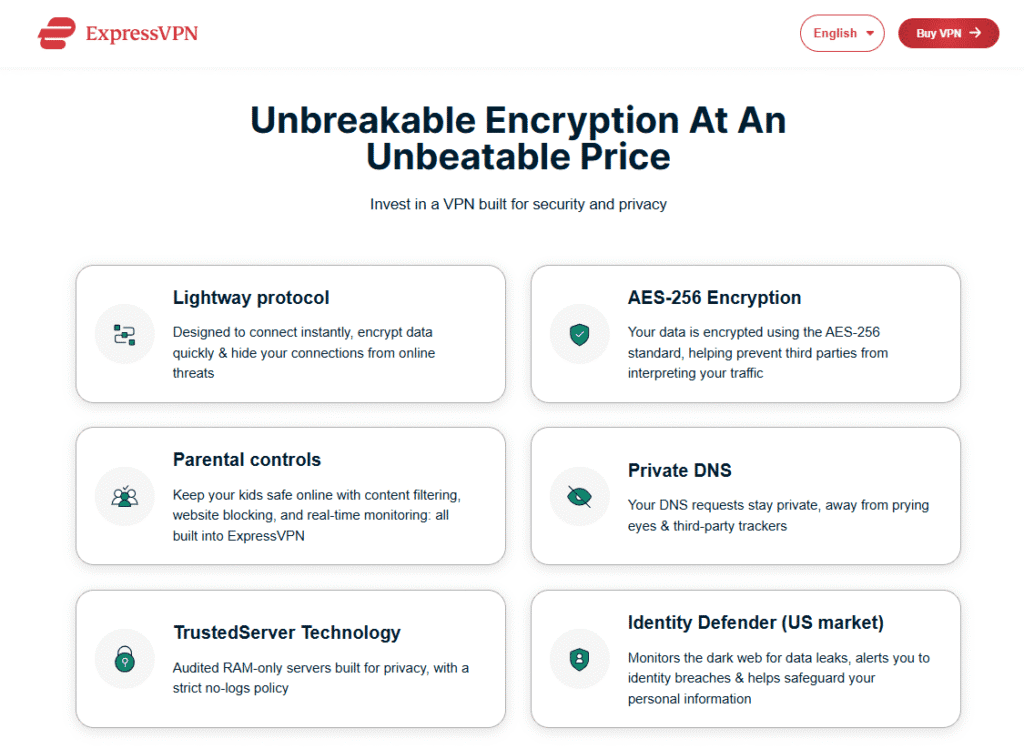Open the Parental controls card
The height and width of the screenshot is (749, 1024).
pos(290,496)
